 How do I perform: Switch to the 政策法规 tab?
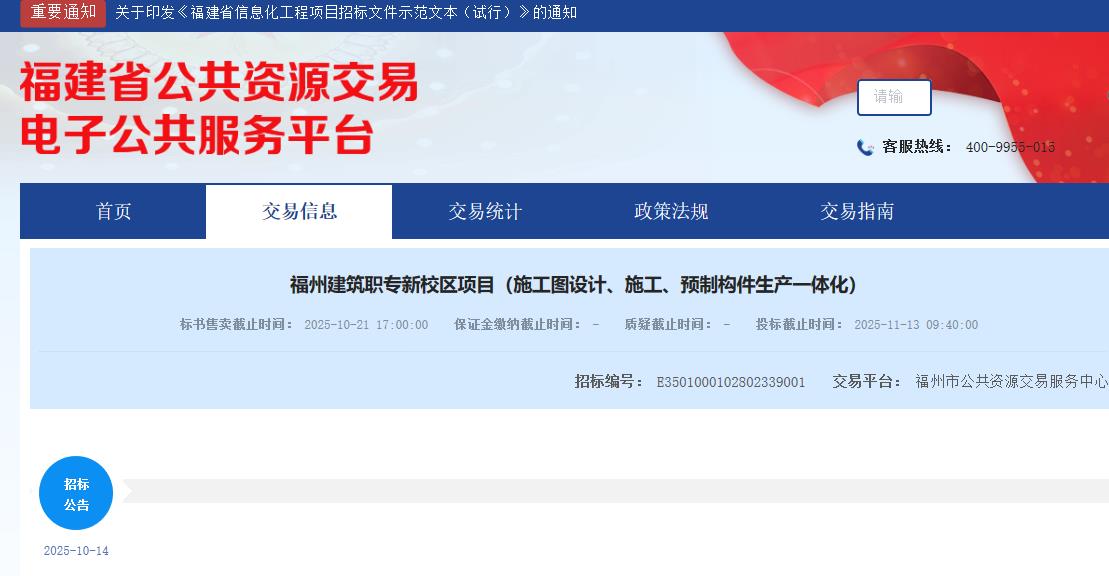pyautogui.click(x=671, y=211)
